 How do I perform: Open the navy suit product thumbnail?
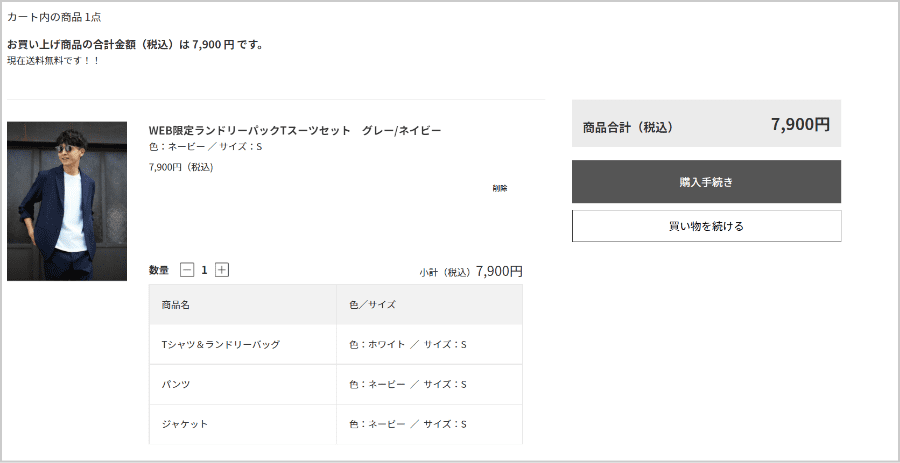coord(67,201)
